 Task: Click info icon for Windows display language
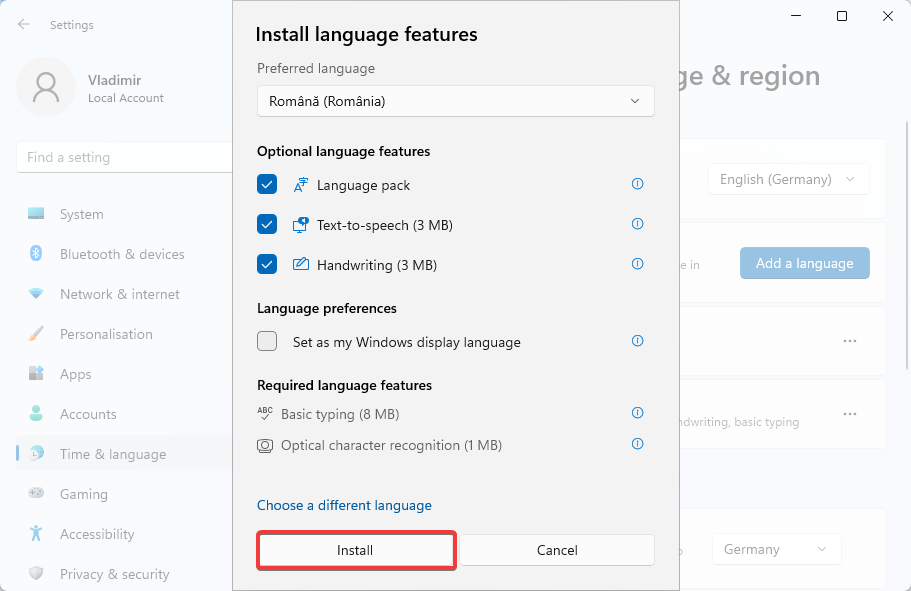[637, 341]
